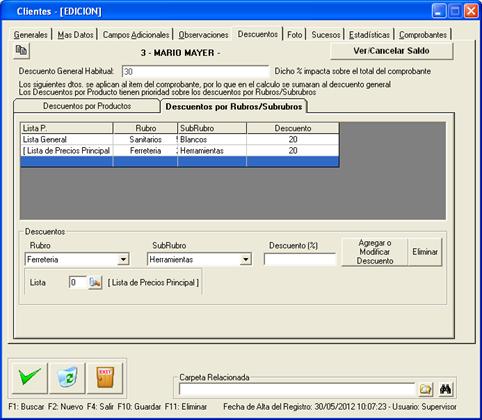This screenshot has height=420, width=482.
Task: Open the Carpeta Relacionada folder browse icon
Action: (425, 389)
